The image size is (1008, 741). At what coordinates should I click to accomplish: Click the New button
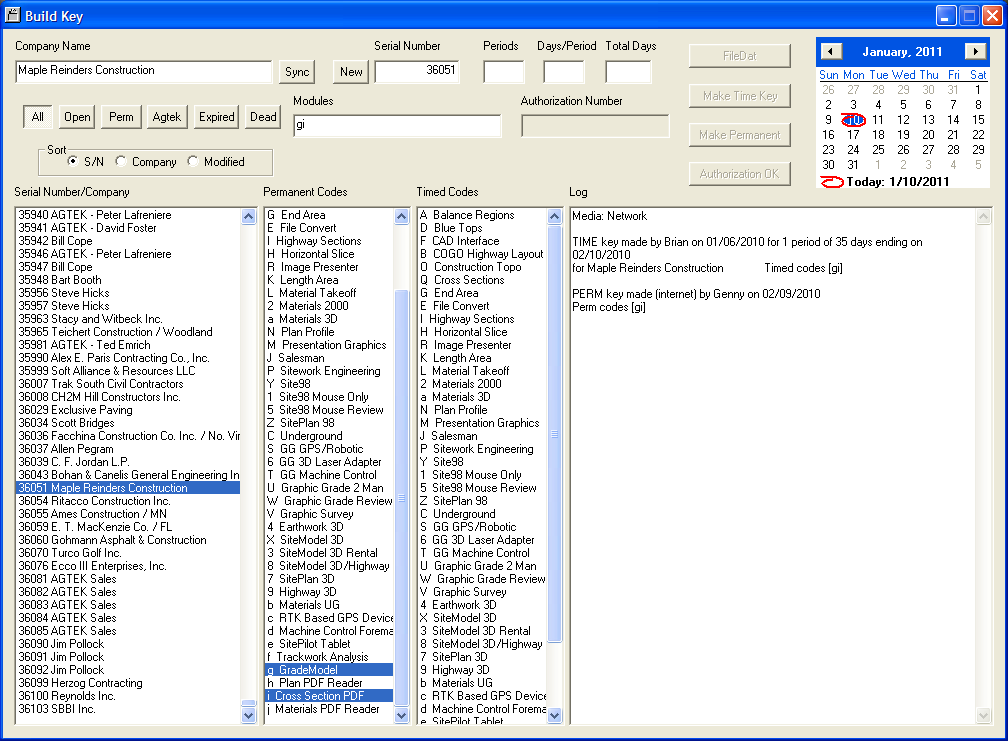click(x=351, y=72)
